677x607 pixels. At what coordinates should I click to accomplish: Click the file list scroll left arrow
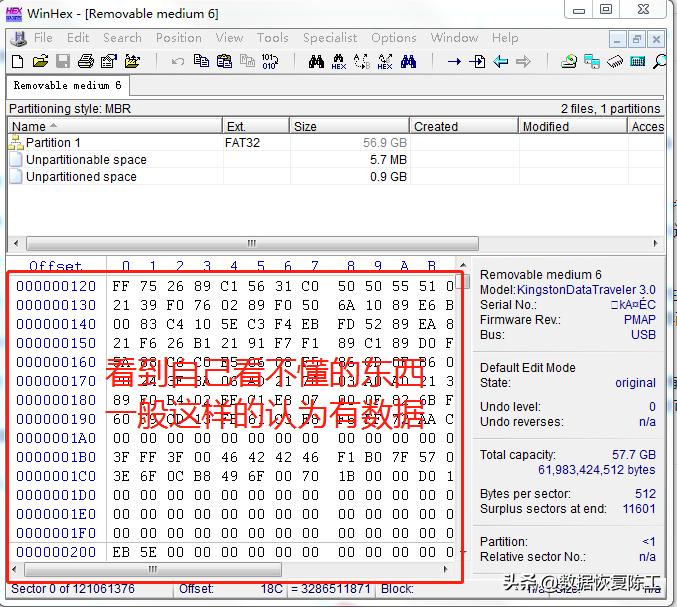click(16, 243)
